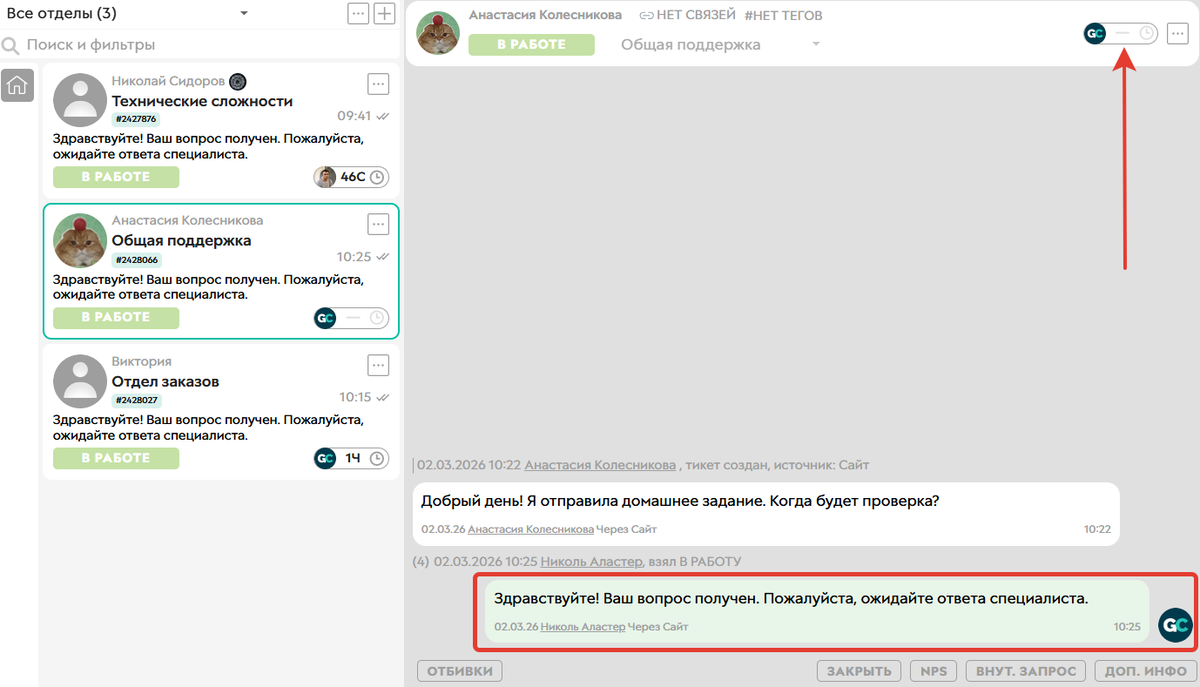Click ticket number #2428027
Viewport: 1200px width, 687px height.
click(x=136, y=400)
